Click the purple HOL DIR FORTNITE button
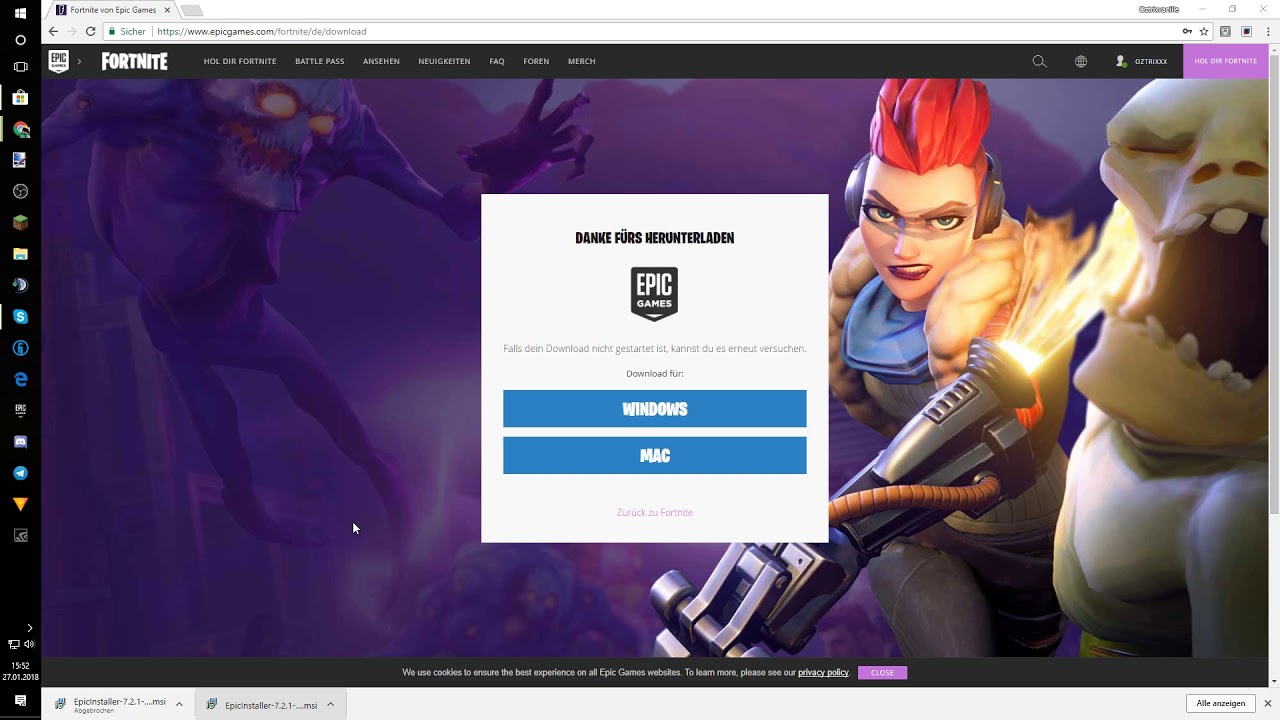Screen dimensions: 1280x720 pyautogui.click(x=1225, y=61)
